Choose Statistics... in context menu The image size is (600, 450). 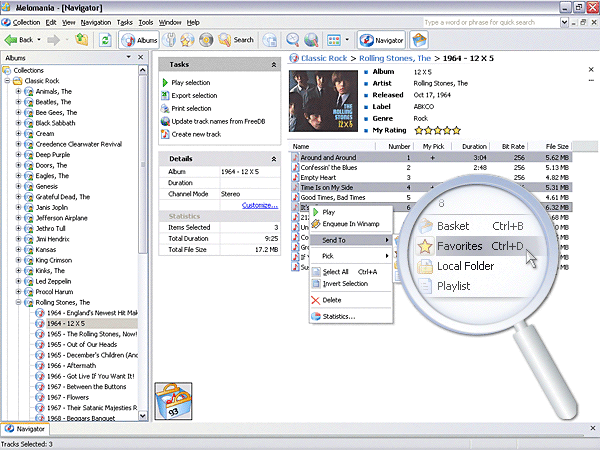[x=351, y=317]
